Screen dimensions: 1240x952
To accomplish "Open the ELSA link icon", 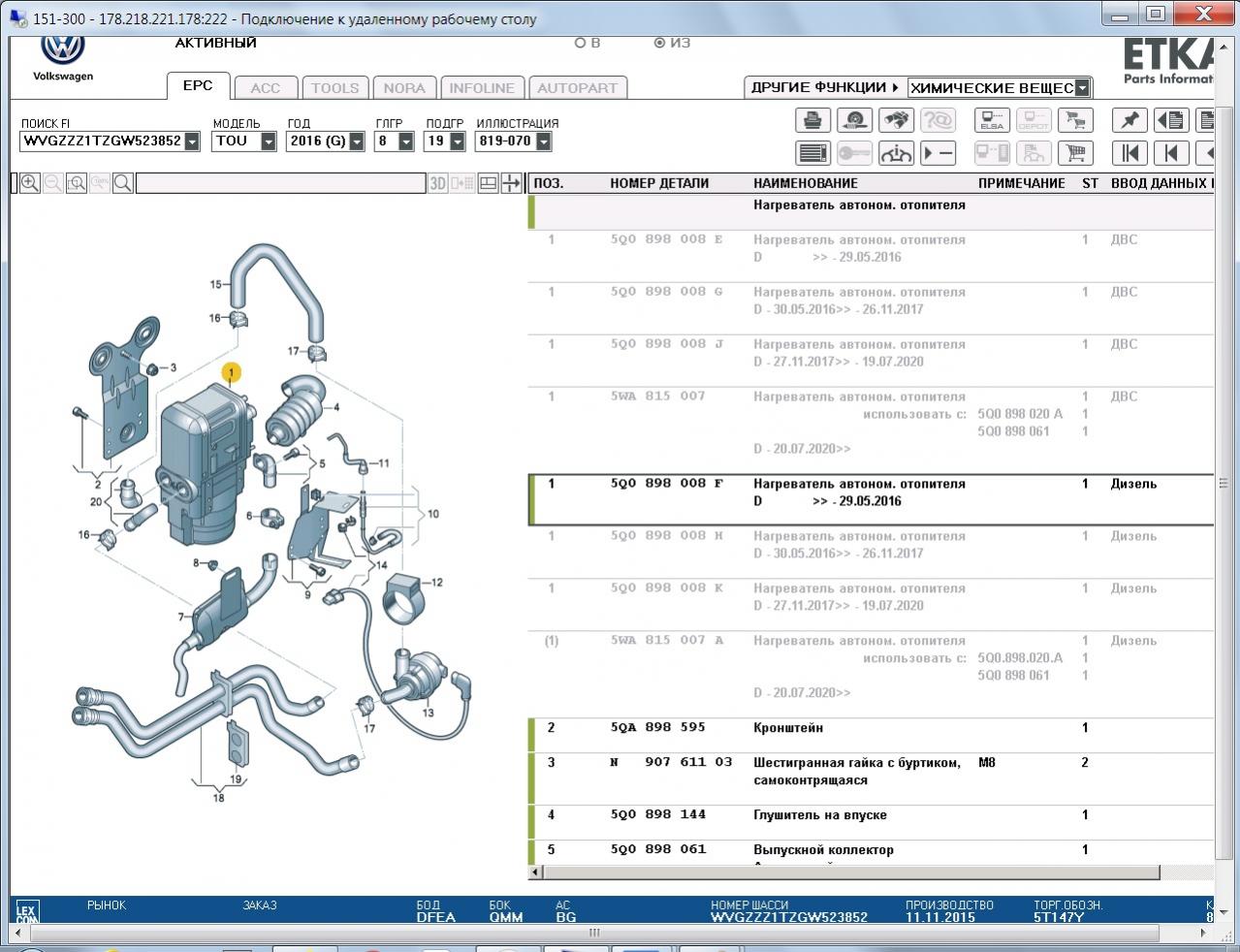I will 992,120.
